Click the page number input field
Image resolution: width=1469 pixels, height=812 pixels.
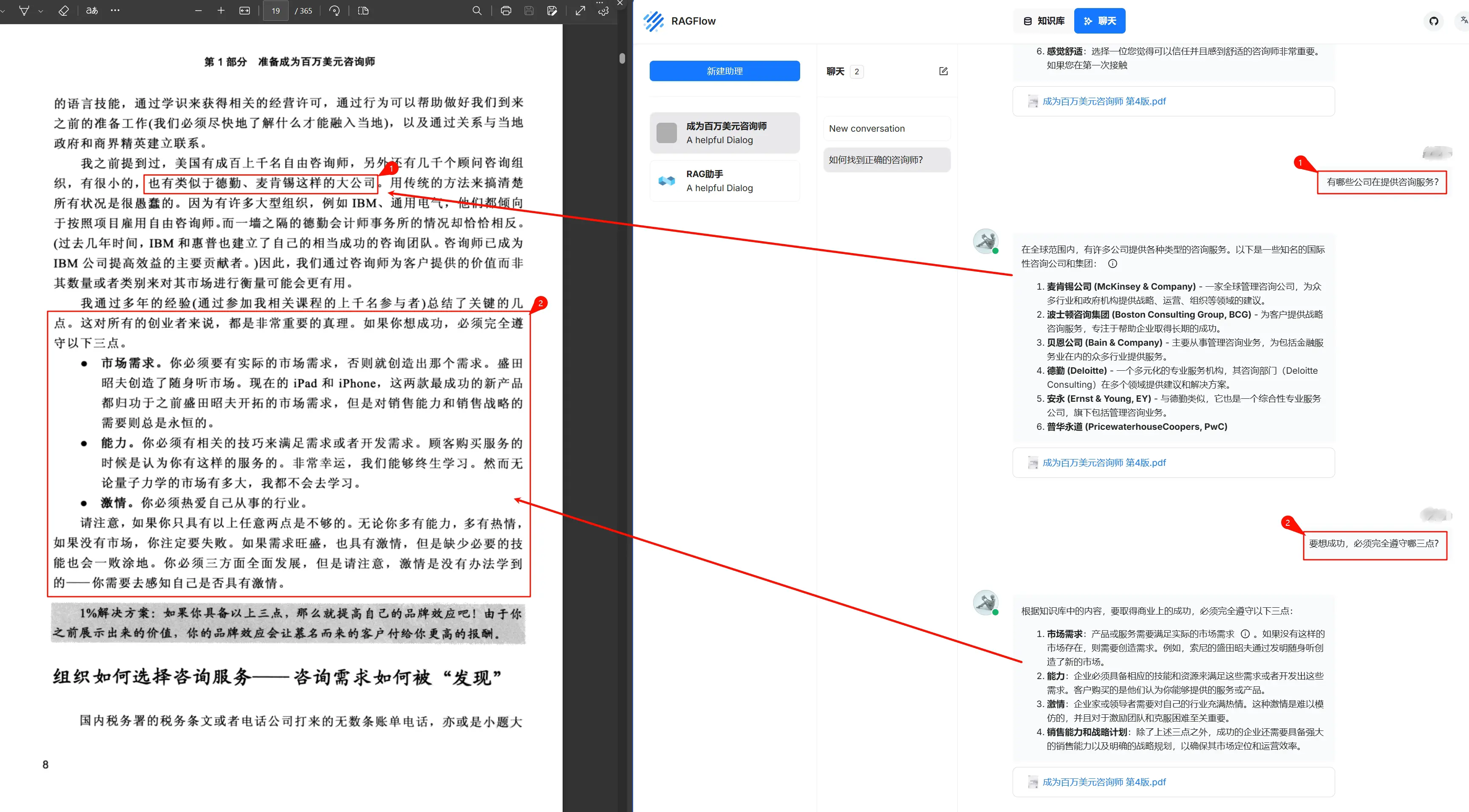(x=276, y=11)
